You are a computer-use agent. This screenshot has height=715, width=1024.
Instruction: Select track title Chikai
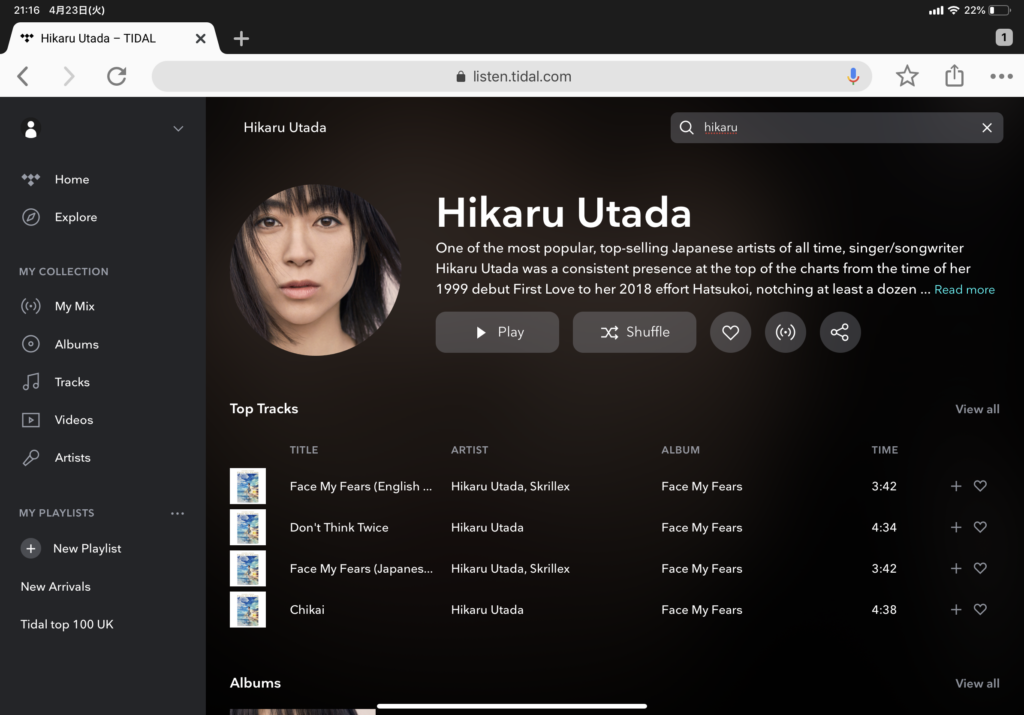point(307,610)
